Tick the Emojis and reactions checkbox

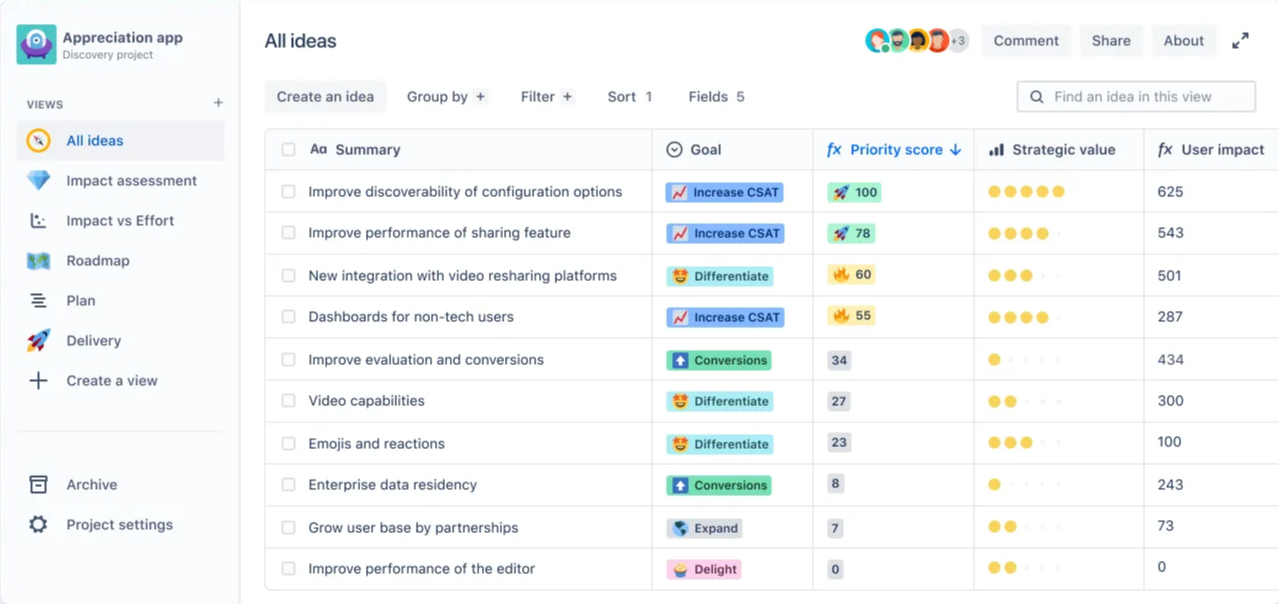[289, 443]
